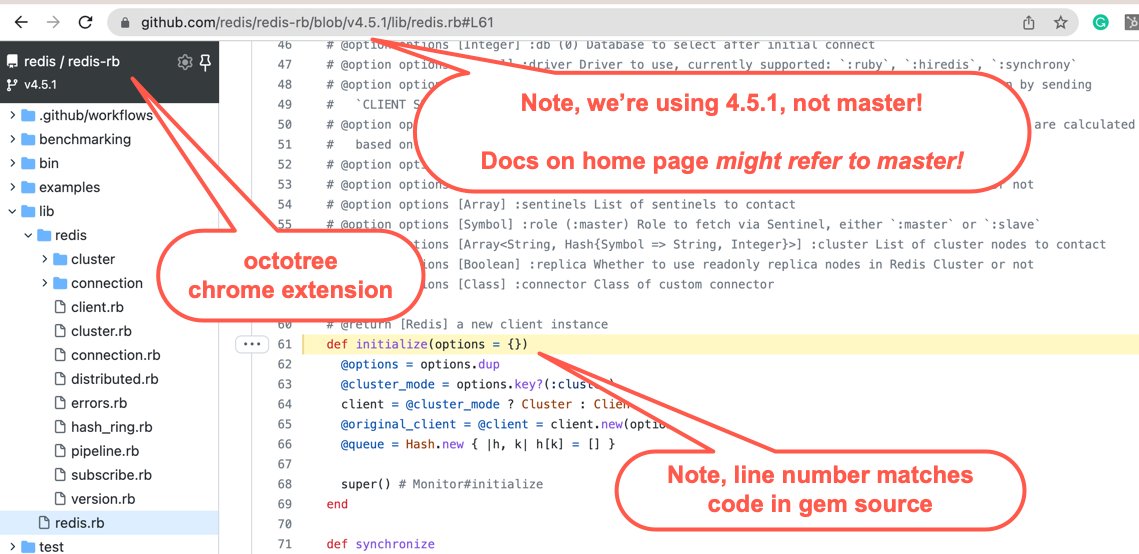Image resolution: width=1139 pixels, height=554 pixels.
Task: Click the lib folder icon
Action: click(x=28, y=211)
